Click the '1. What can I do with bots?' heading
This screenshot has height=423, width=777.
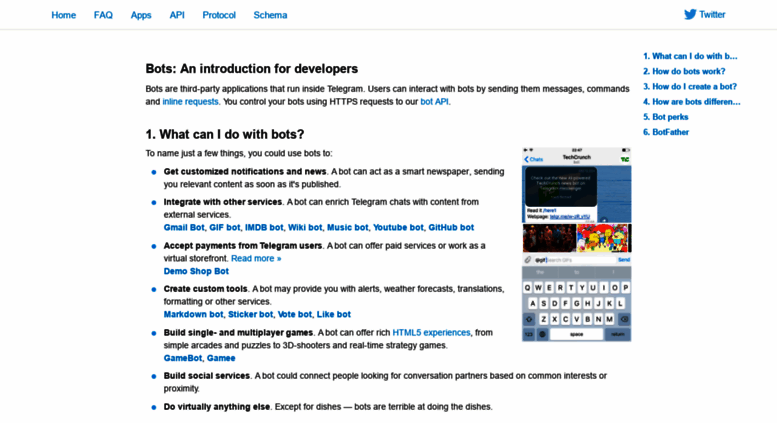pos(225,134)
